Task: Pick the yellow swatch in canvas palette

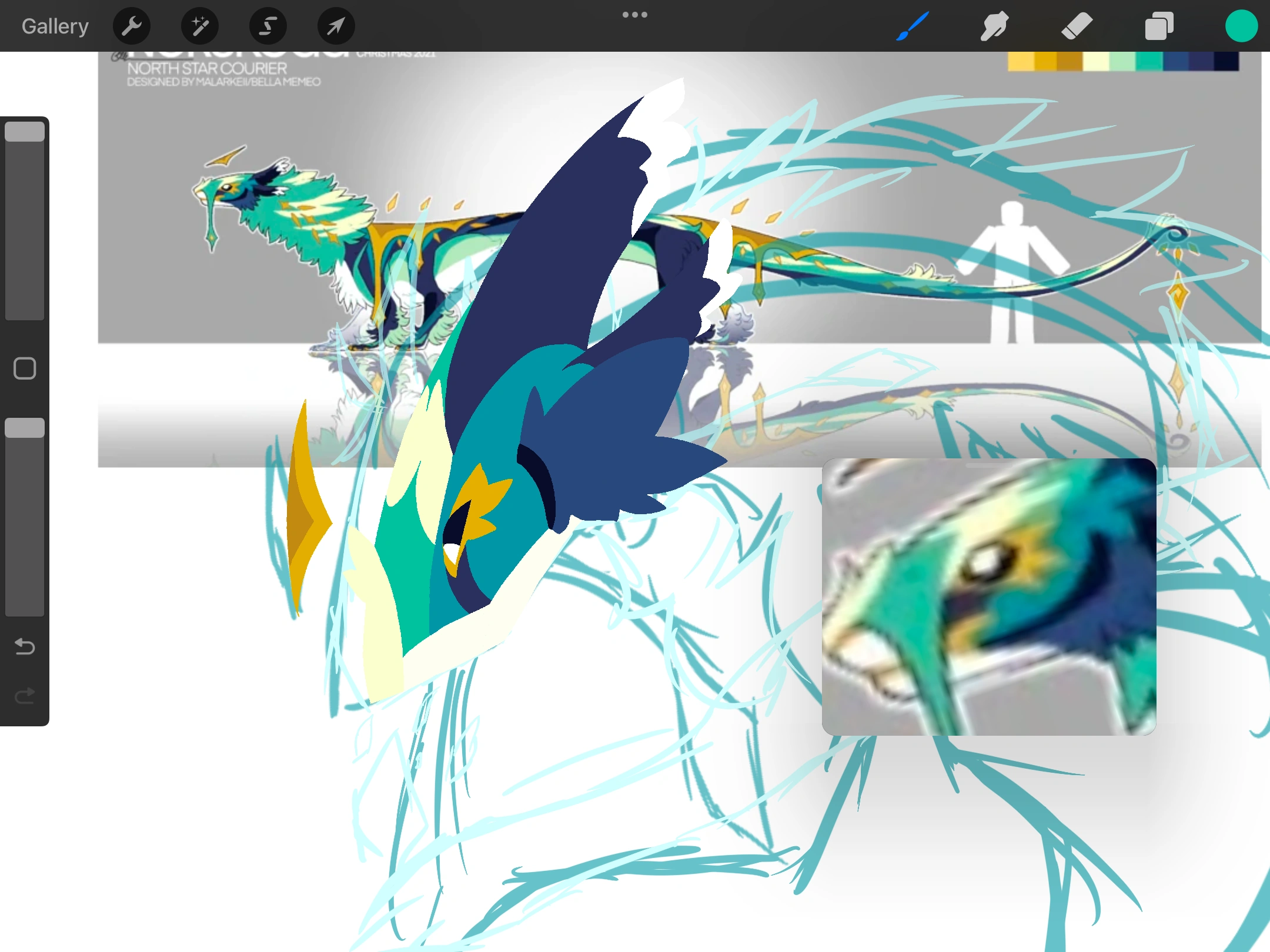Action: pos(1021,61)
